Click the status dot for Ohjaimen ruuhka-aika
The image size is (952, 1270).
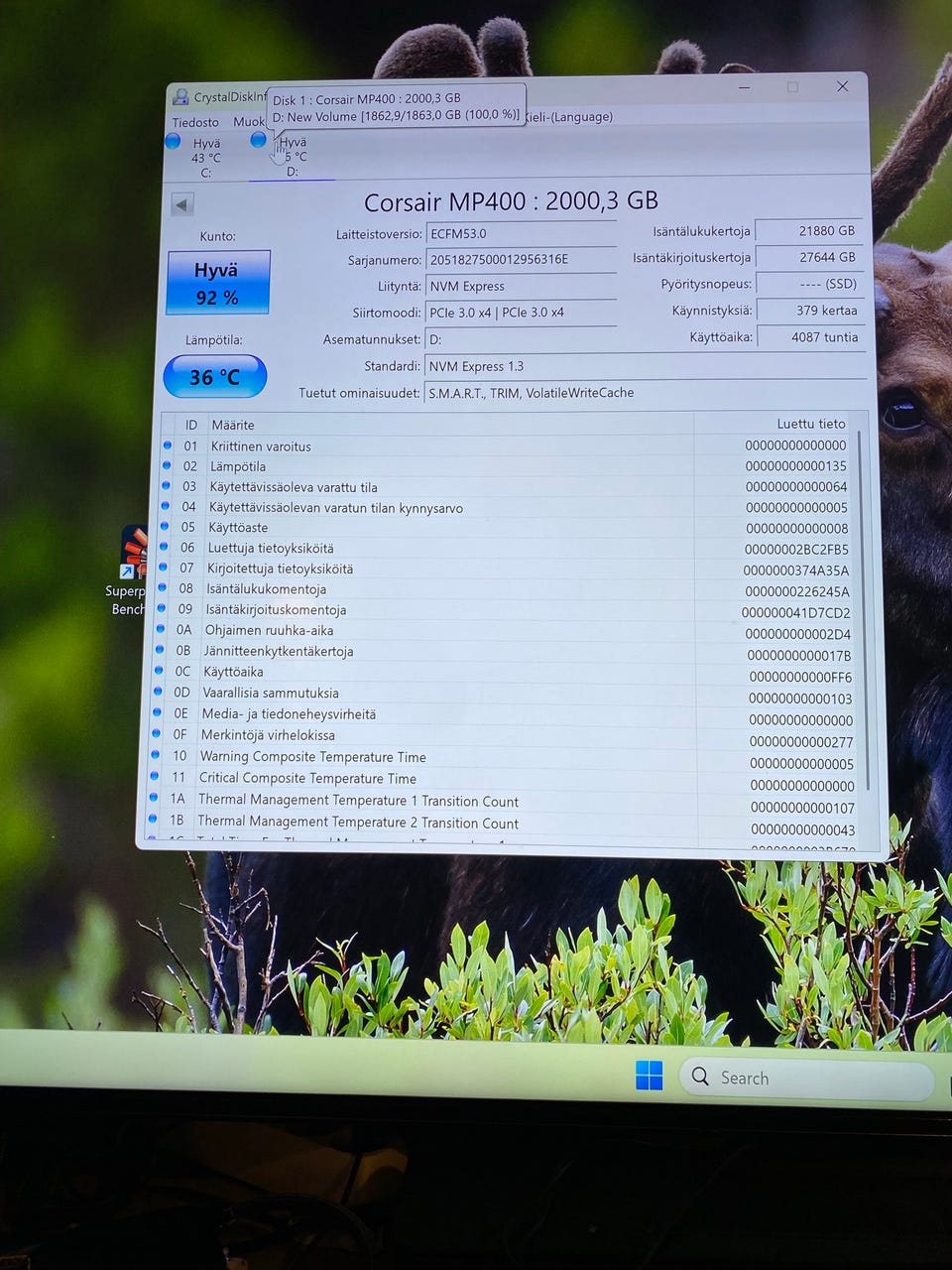click(161, 629)
